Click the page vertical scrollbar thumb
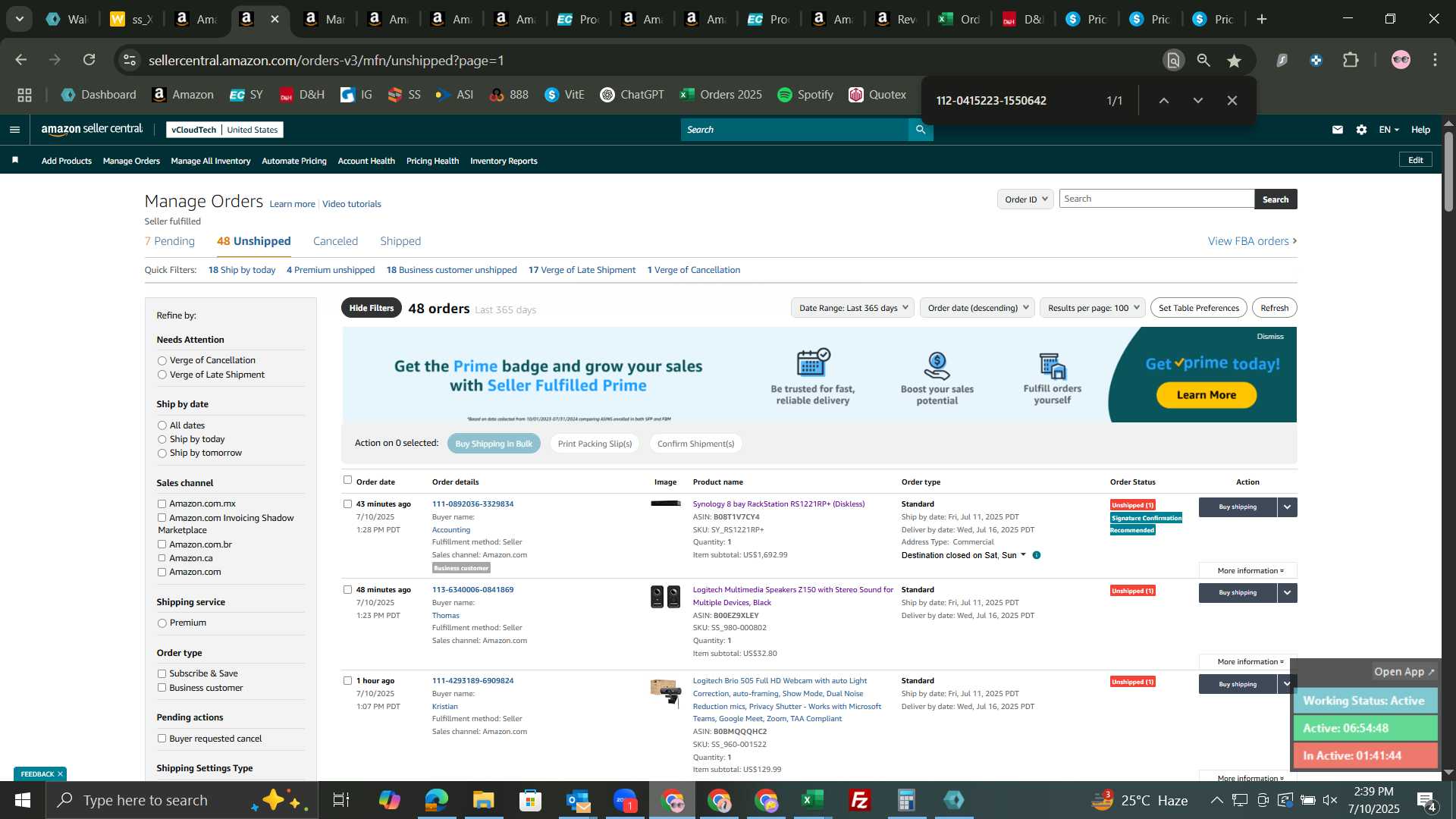Image resolution: width=1456 pixels, height=819 pixels. tap(1448, 171)
